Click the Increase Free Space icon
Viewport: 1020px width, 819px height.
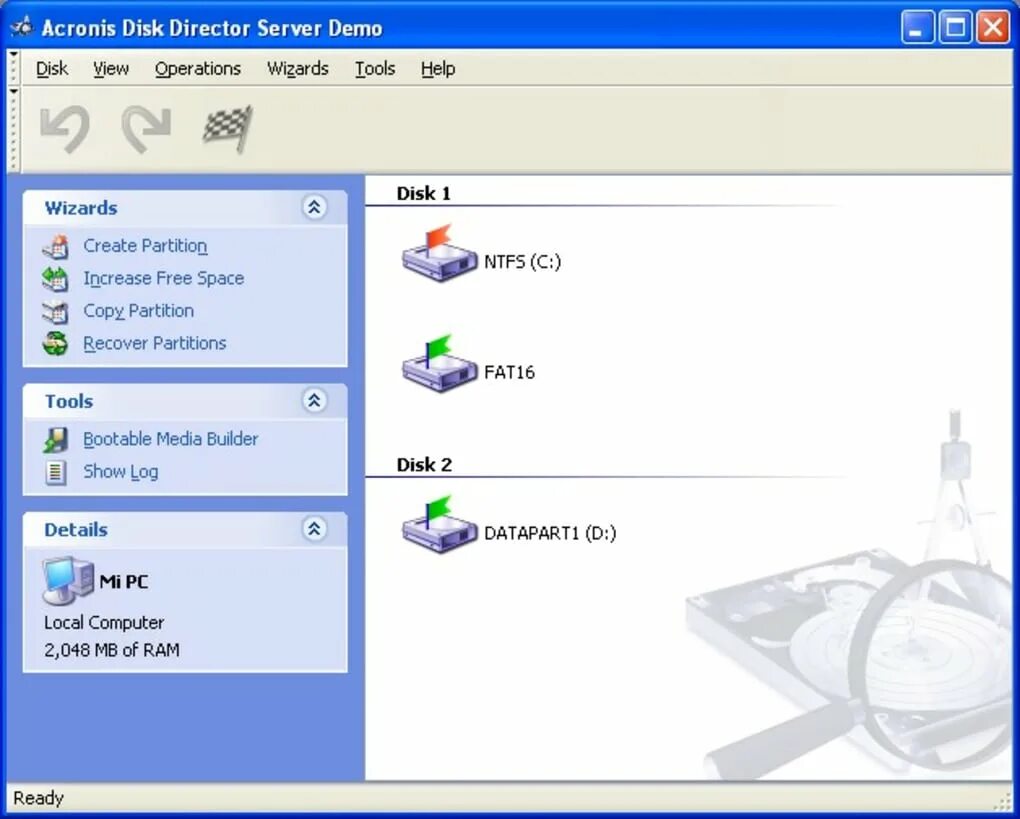click(55, 279)
